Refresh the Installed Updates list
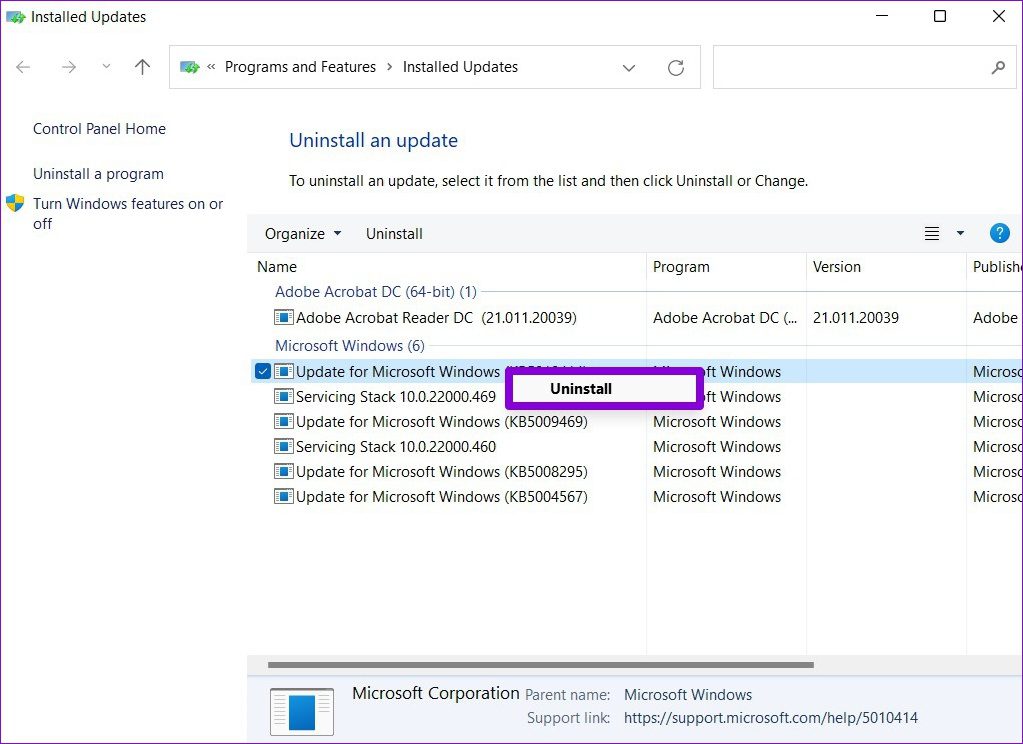 point(676,67)
